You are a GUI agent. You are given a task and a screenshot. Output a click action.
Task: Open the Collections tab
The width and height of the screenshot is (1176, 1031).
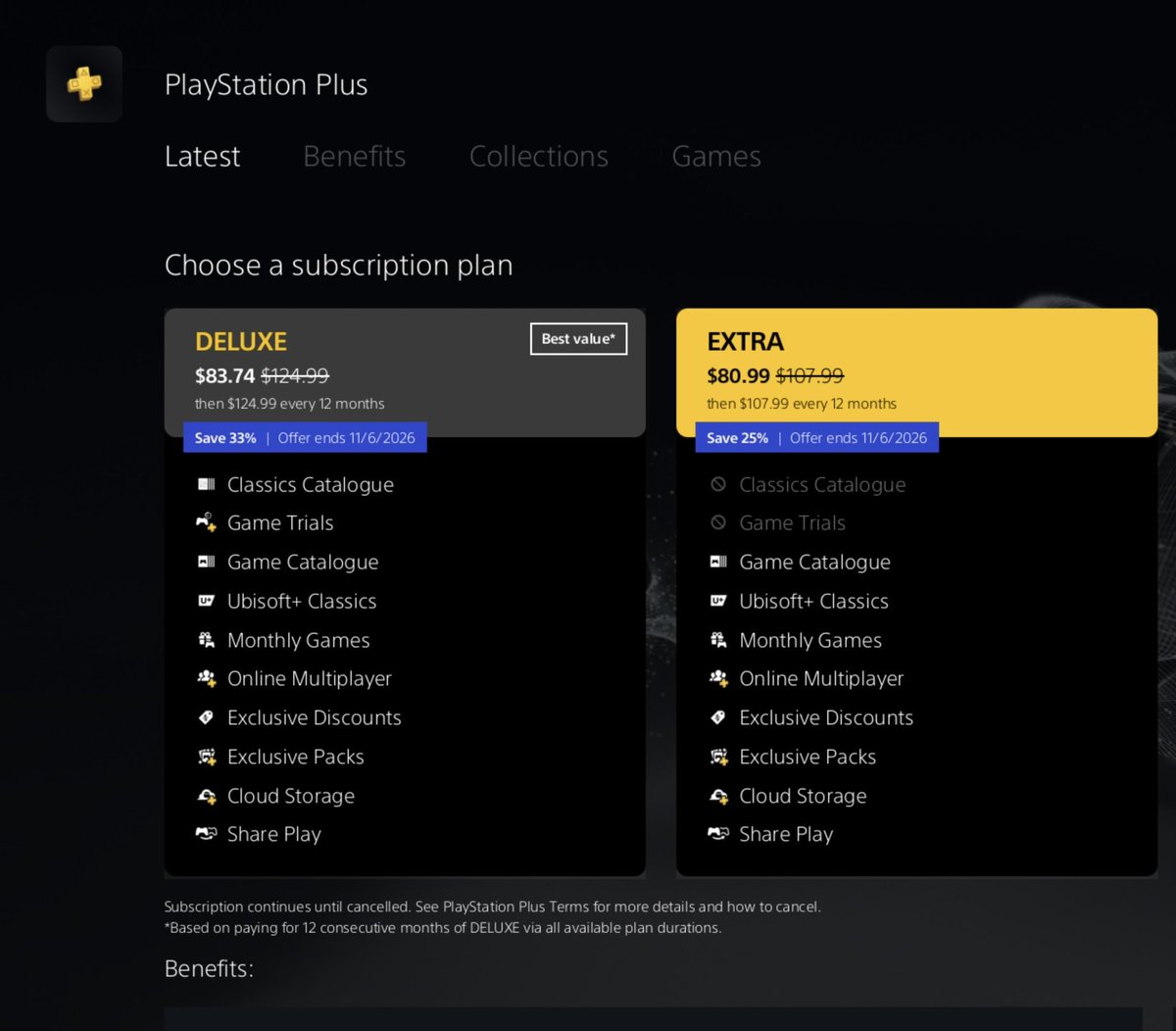[x=538, y=156]
